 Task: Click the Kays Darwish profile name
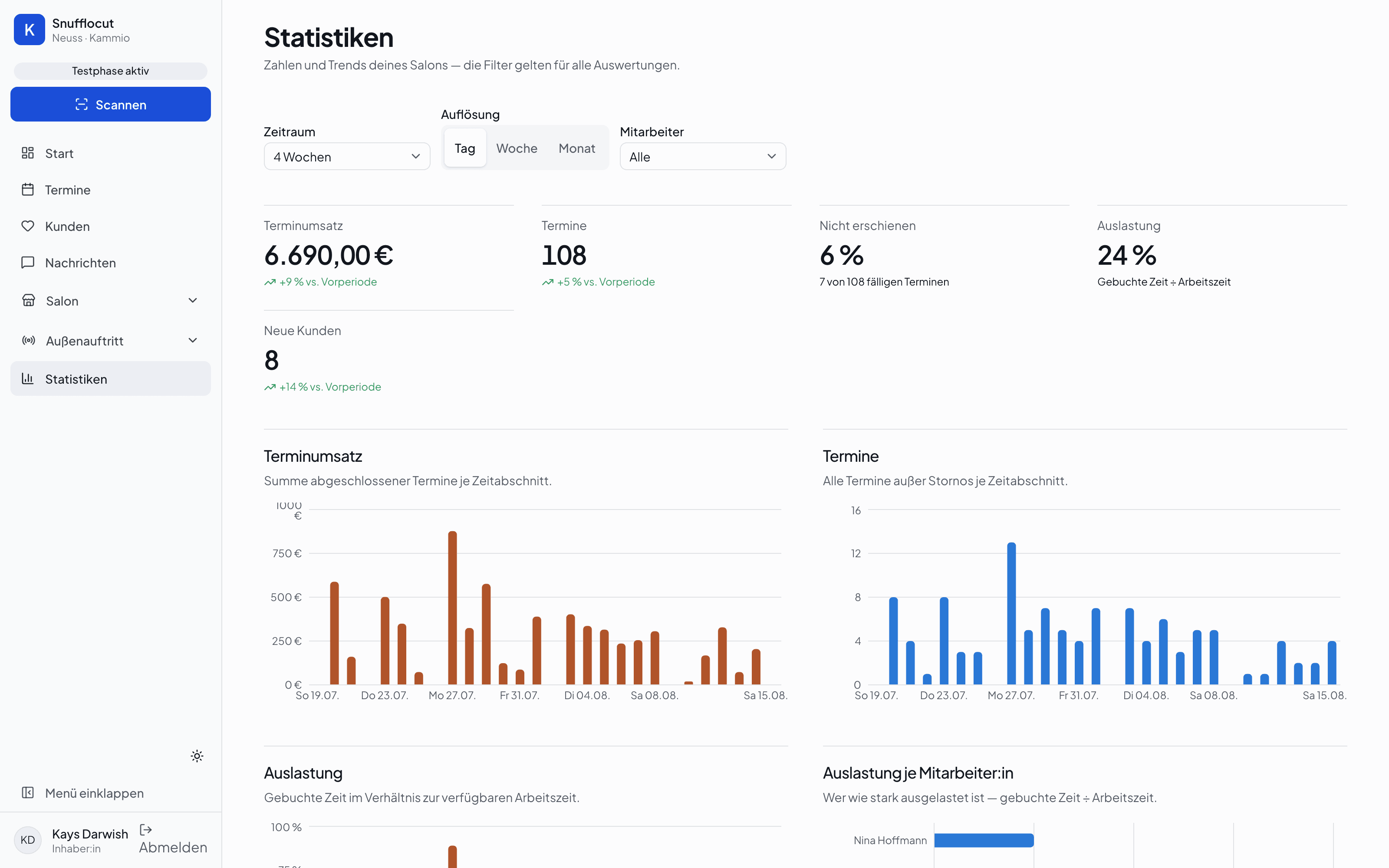[90, 834]
